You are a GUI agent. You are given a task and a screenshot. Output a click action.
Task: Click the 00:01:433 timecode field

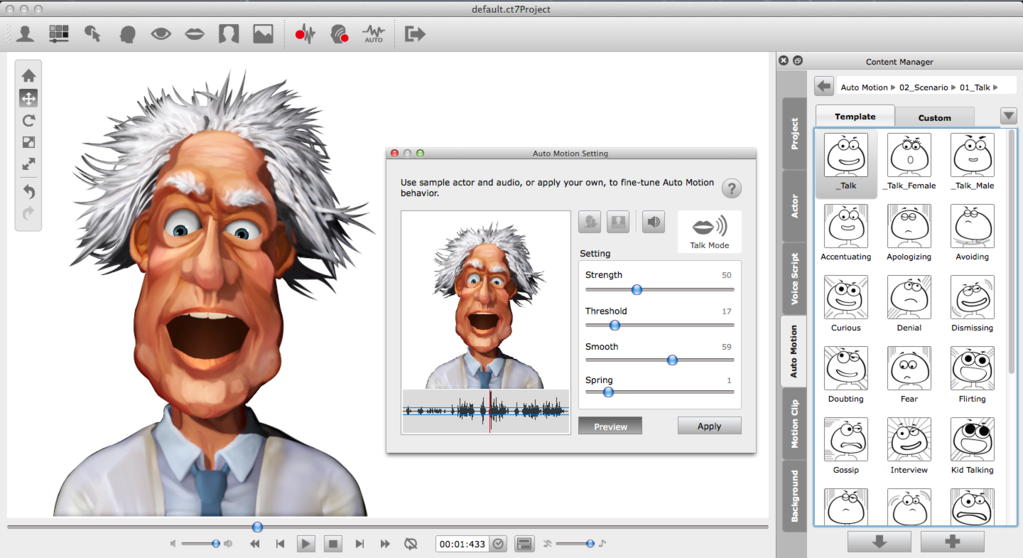pos(462,544)
